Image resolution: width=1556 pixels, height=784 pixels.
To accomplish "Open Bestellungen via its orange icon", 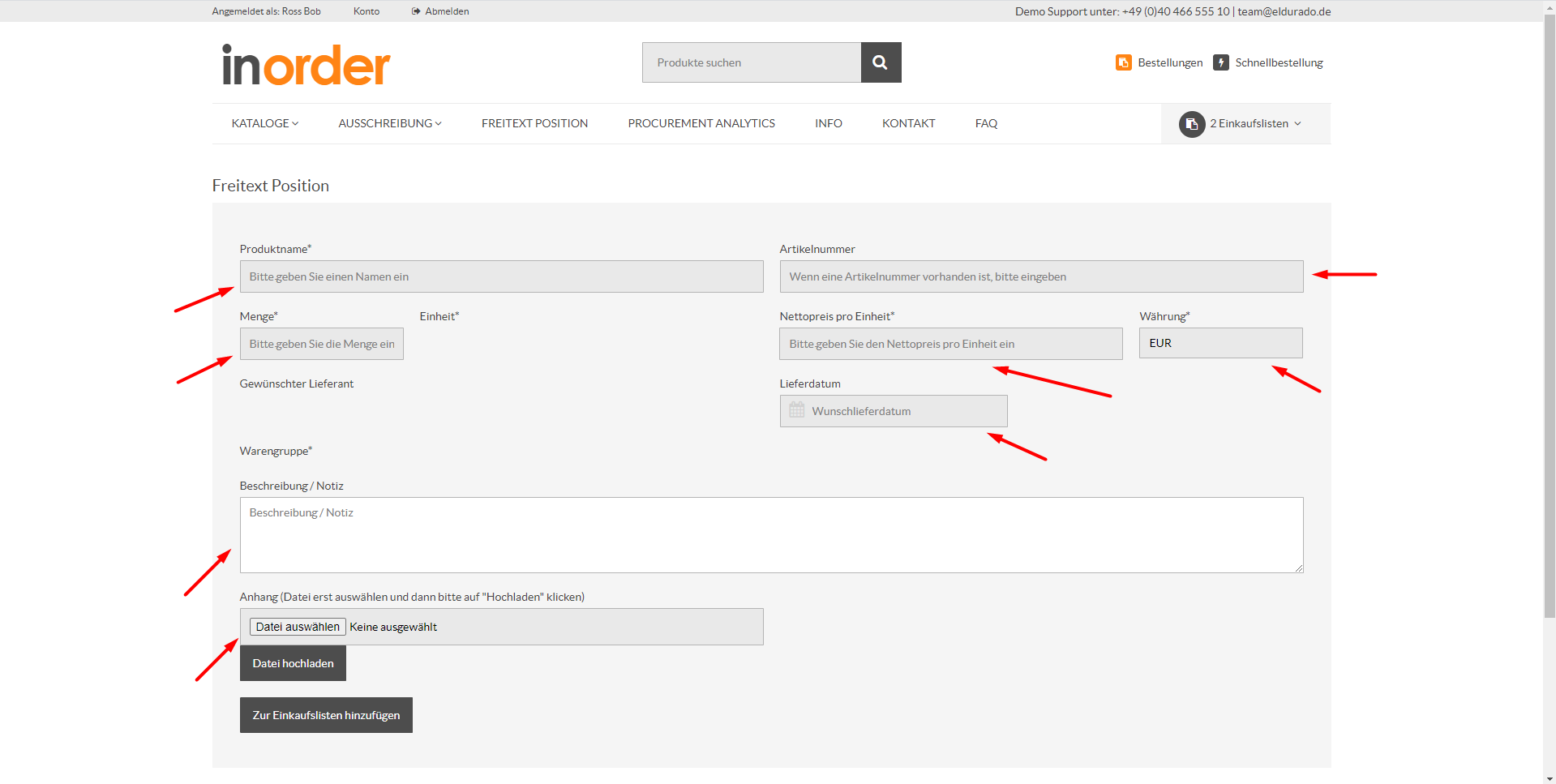I will coord(1123,62).
